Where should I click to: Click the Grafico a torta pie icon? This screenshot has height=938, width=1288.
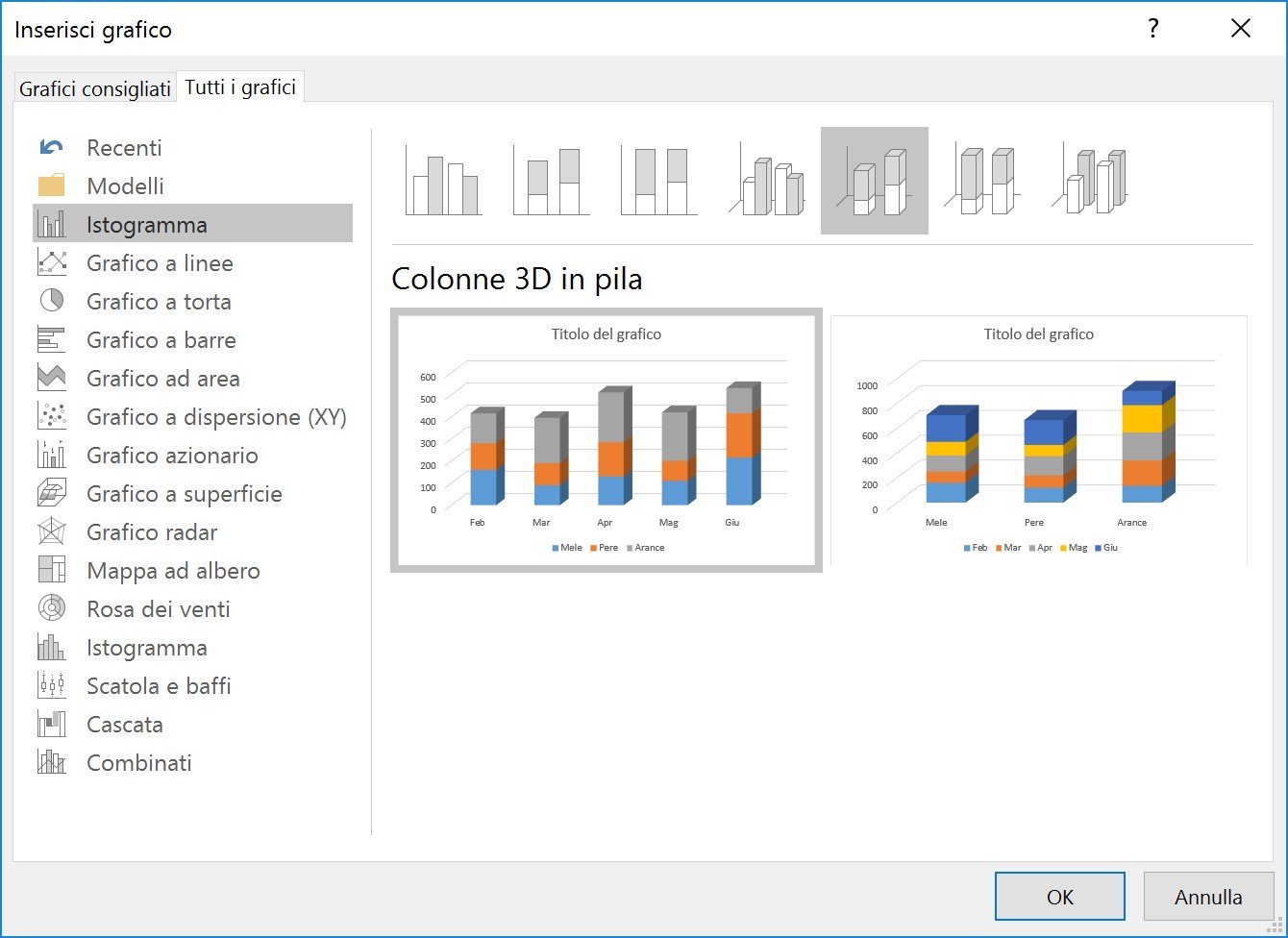51,300
